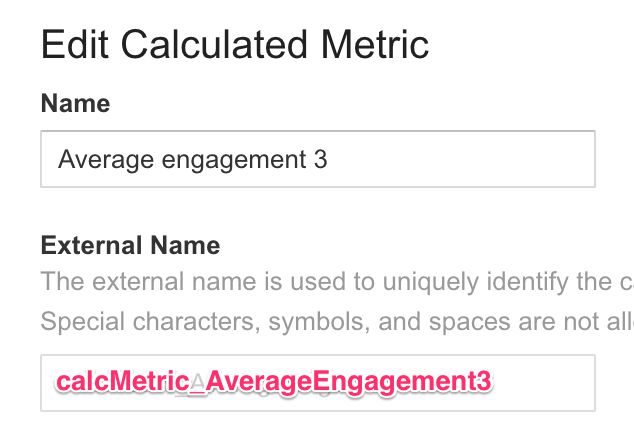This screenshot has height=446, width=634.
Task: Click into the Name input field
Action: pyautogui.click(x=318, y=159)
